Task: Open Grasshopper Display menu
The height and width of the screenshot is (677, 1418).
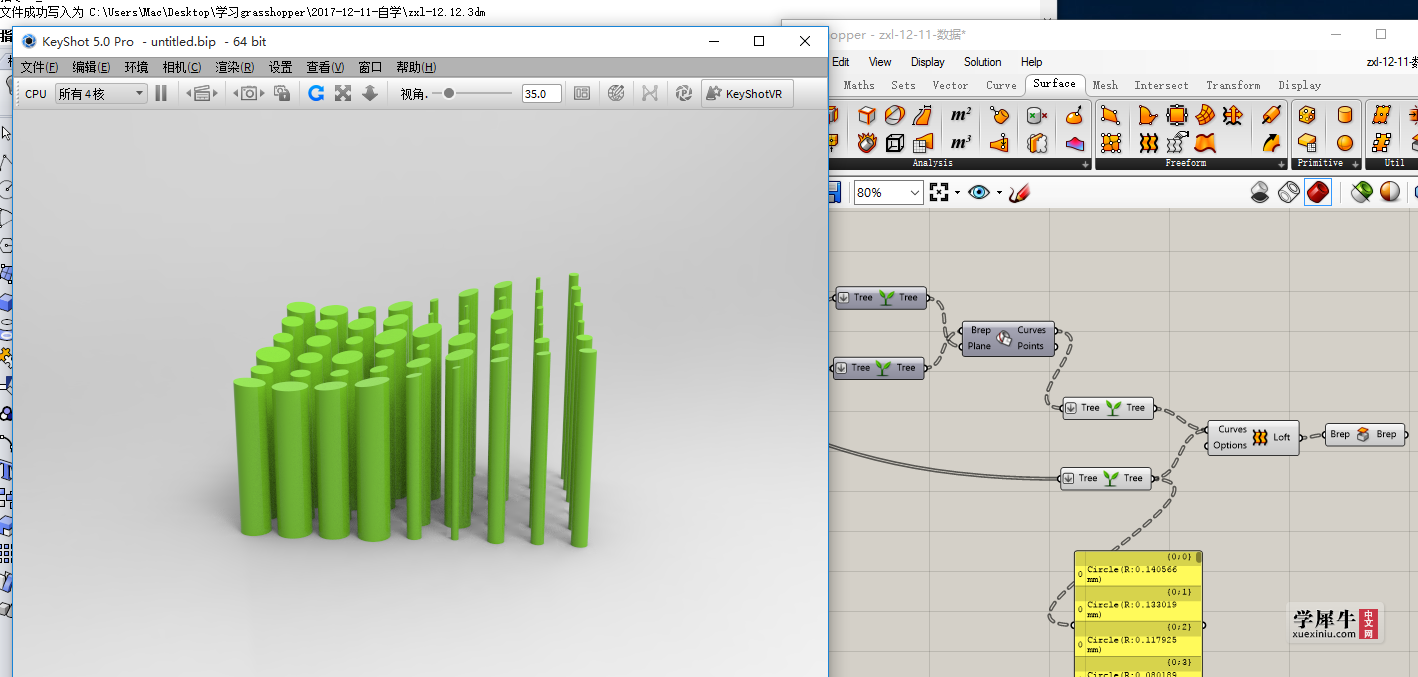Action: pos(928,62)
